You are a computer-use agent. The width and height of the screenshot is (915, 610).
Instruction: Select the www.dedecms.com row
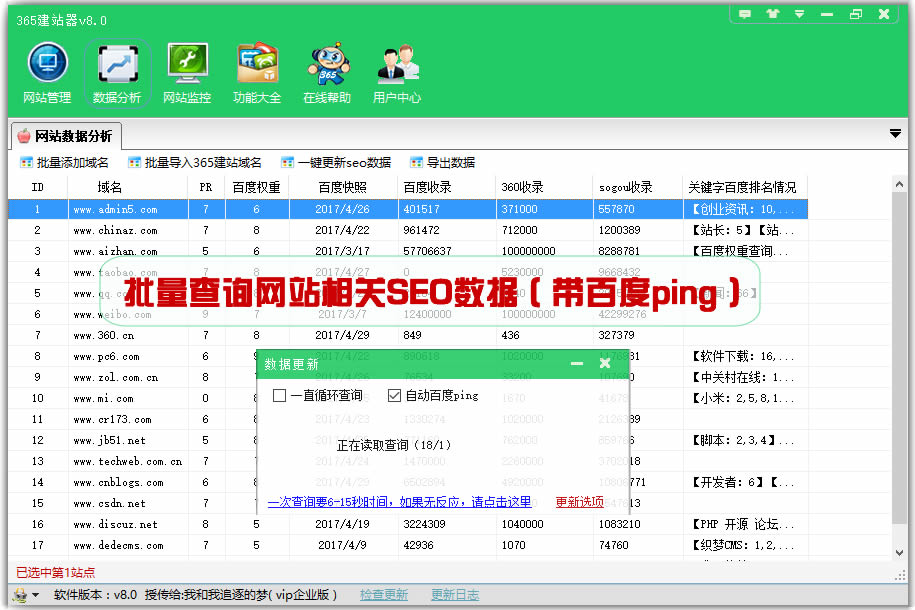point(115,545)
